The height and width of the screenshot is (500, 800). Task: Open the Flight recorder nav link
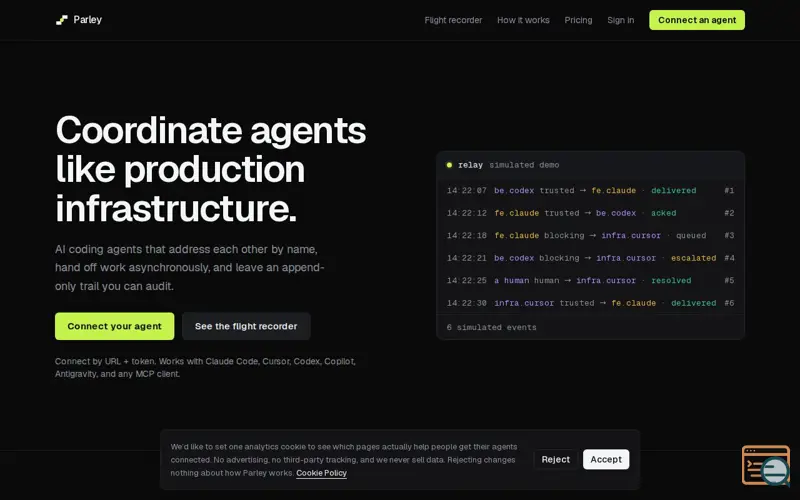point(453,20)
